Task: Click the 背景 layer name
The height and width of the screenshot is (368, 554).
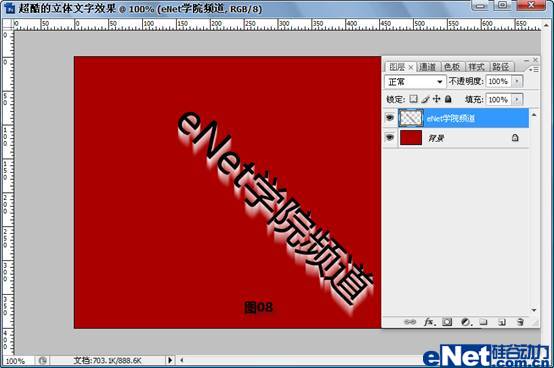Action: [436, 138]
